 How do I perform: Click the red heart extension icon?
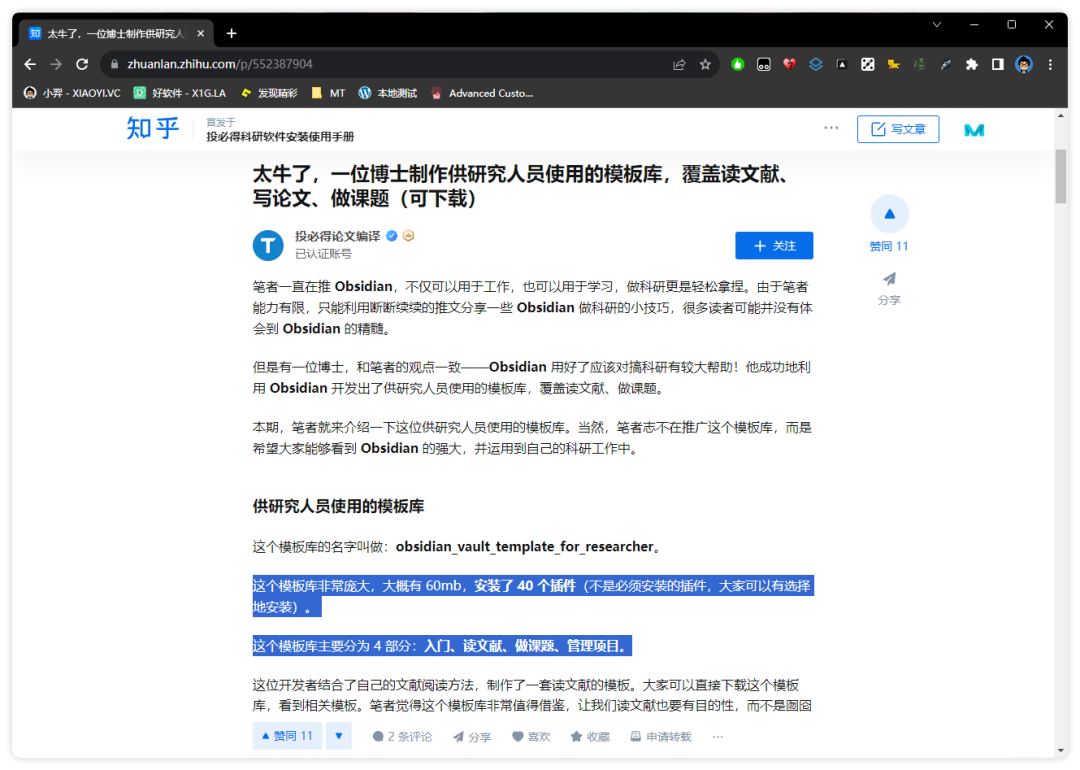pos(789,64)
